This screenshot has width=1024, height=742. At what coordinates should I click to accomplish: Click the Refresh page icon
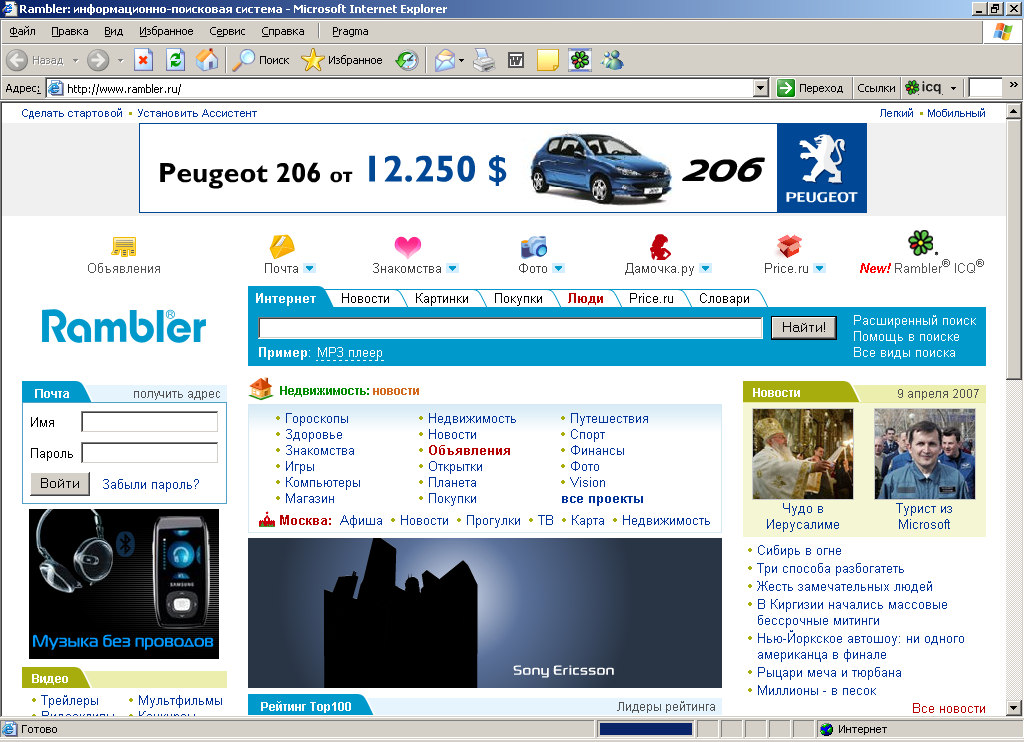pyautogui.click(x=175, y=60)
